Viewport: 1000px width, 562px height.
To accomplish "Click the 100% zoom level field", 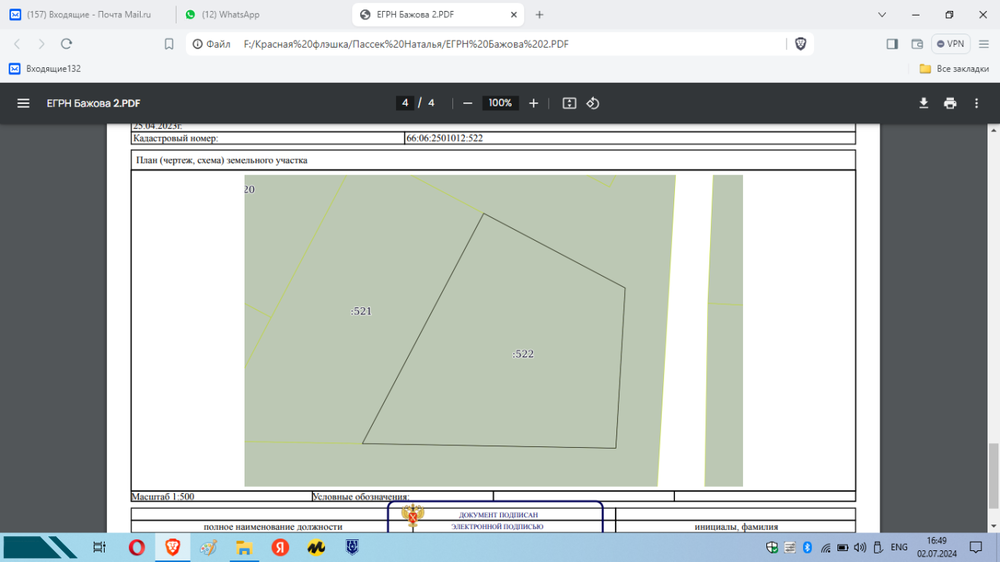I will point(500,103).
